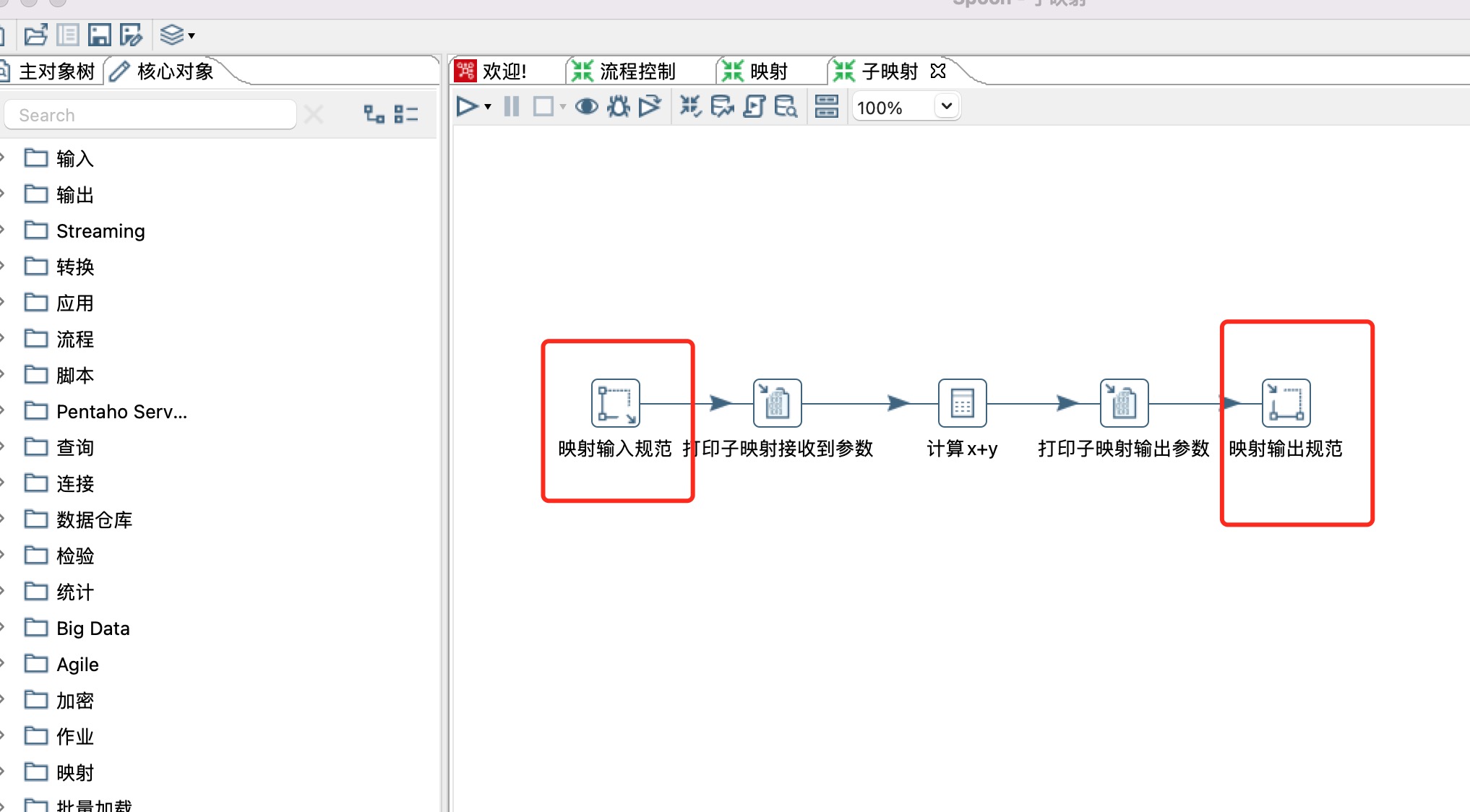Viewport: 1470px width, 812px height.
Task: Switch to collapsed list view icon
Action: [406, 114]
